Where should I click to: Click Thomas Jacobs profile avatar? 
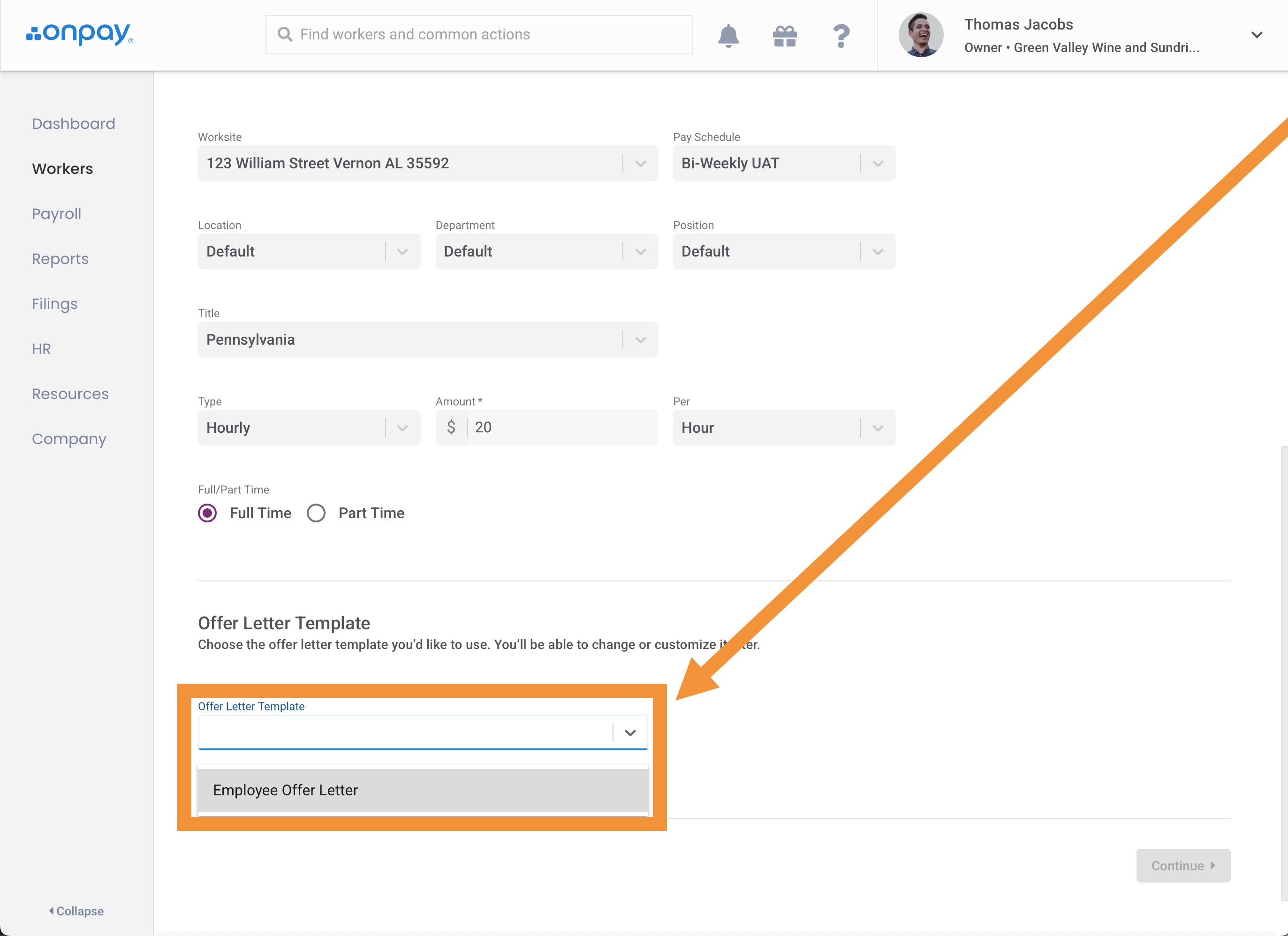(921, 35)
